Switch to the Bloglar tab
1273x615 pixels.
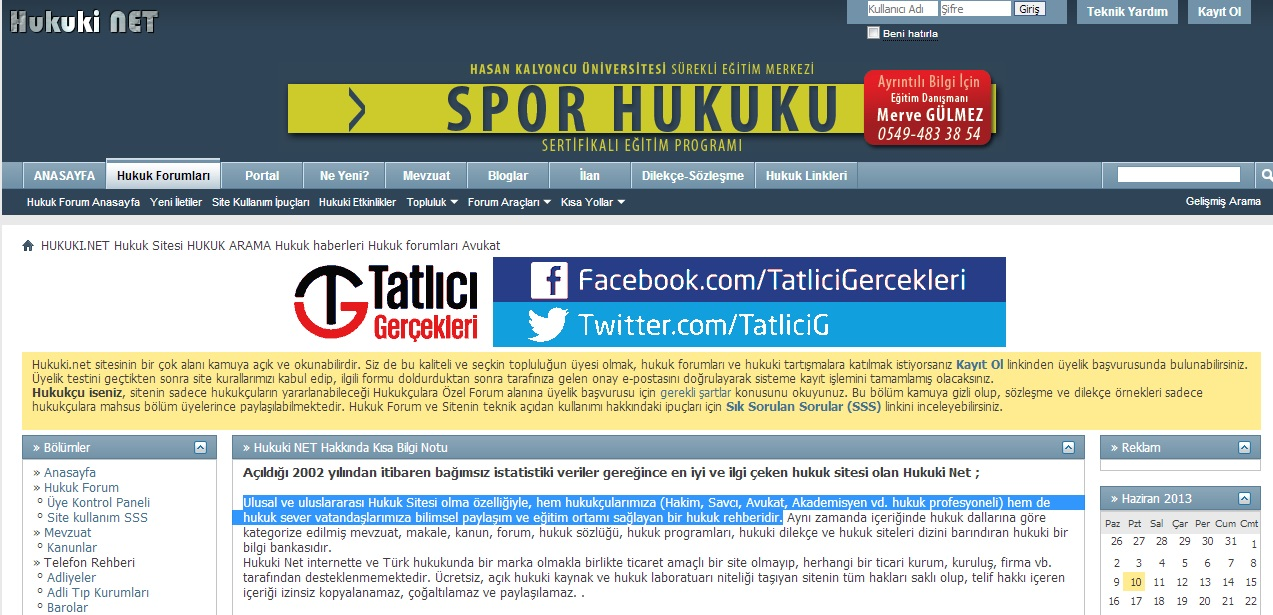(x=508, y=175)
